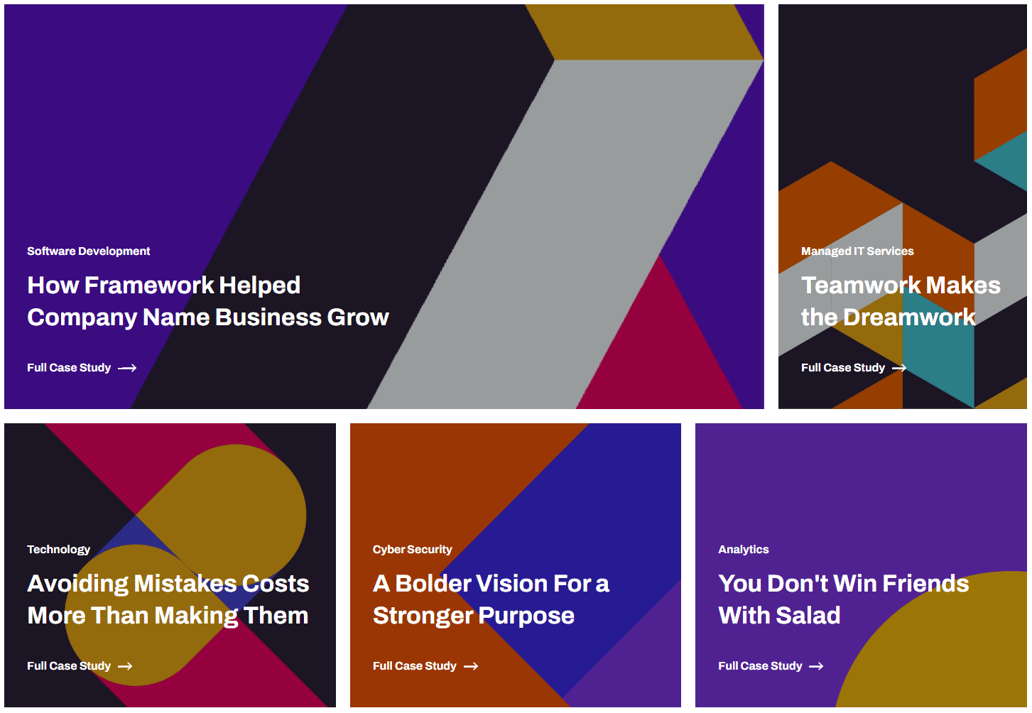Click the arrow icon on the Salad card
Screen dimensions: 1032x713
click(816, 666)
